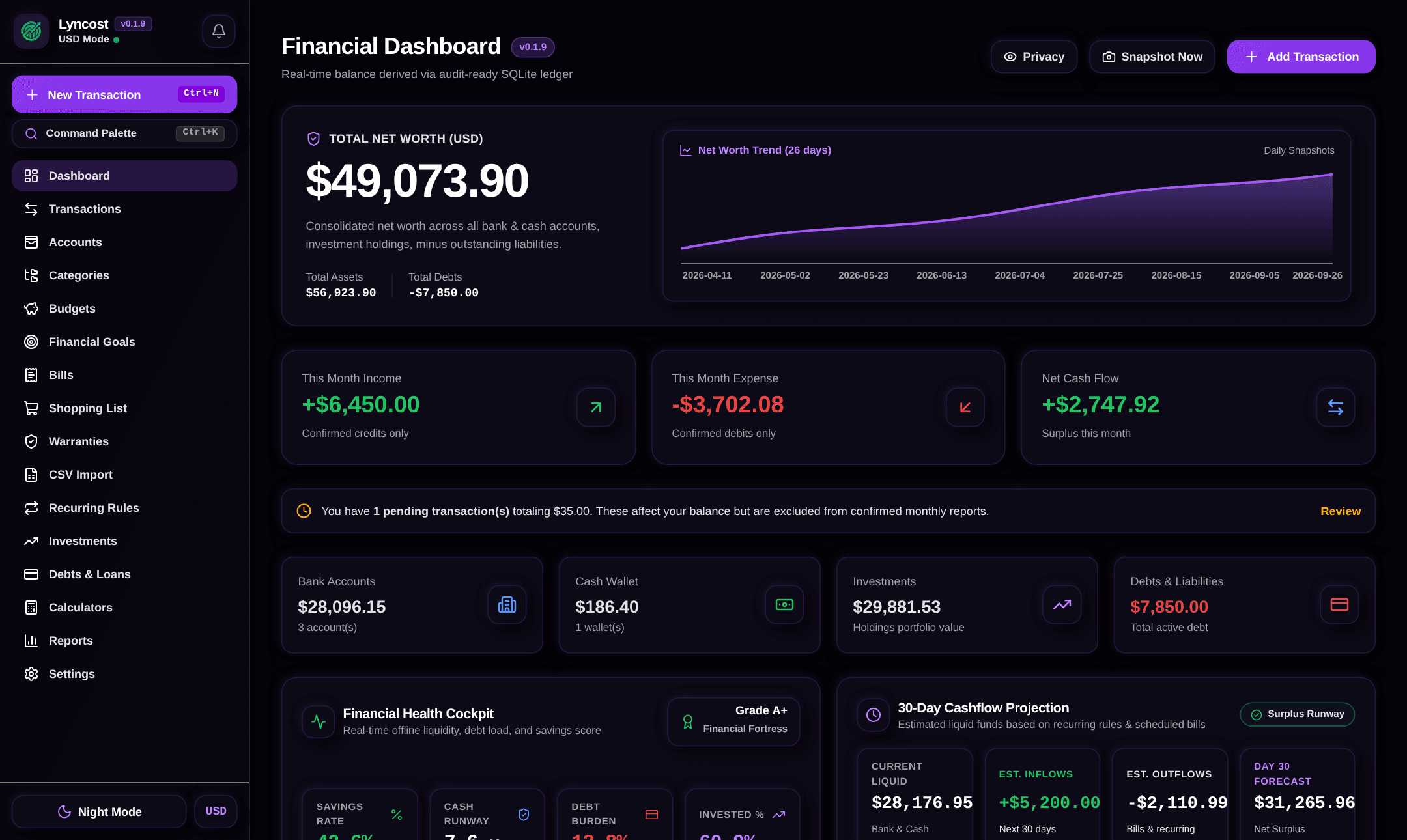
Task: Click the v0.1.9 badge beside Financial Dashboard
Action: click(x=533, y=47)
